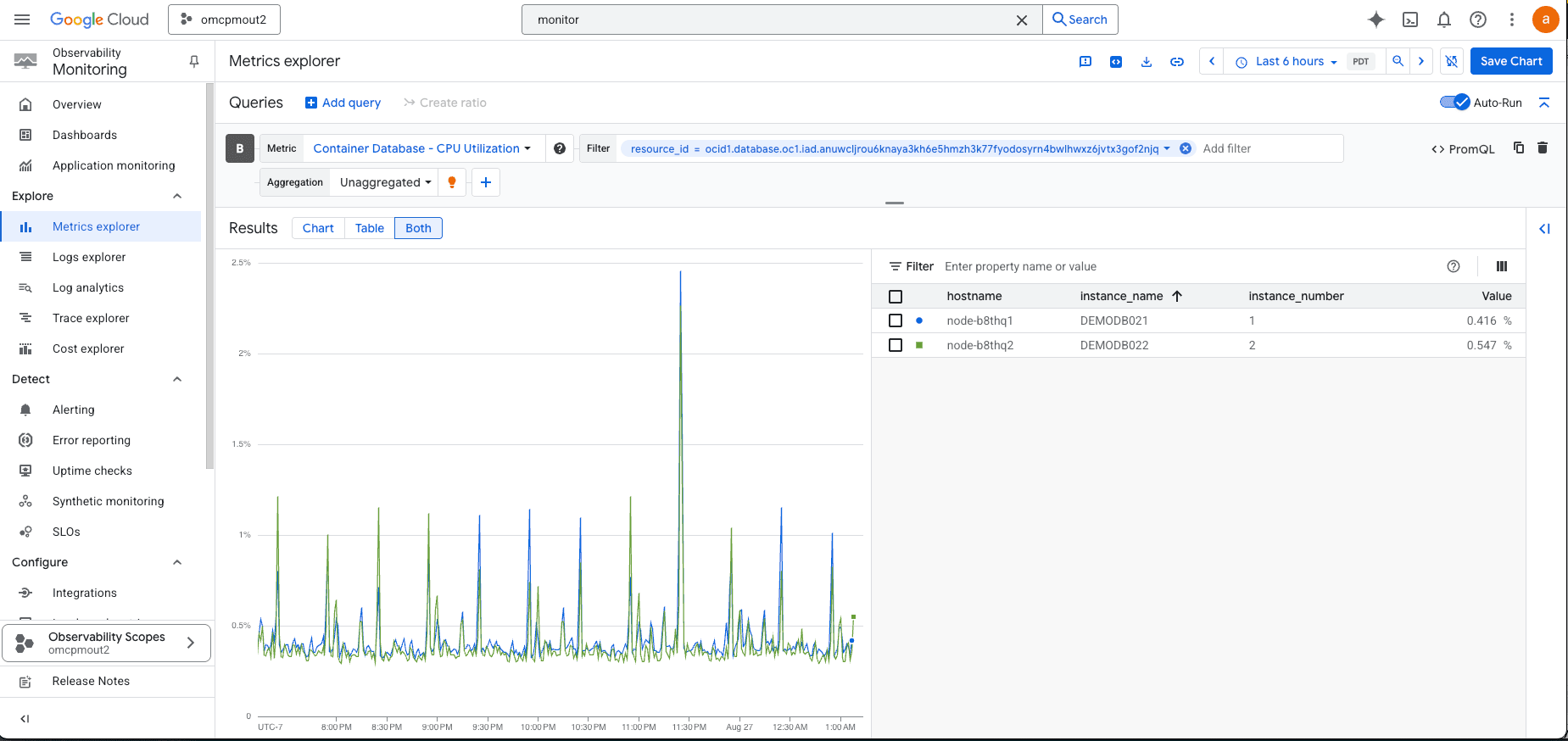Go to Google Cloud home logo

pyautogui.click(x=99, y=19)
